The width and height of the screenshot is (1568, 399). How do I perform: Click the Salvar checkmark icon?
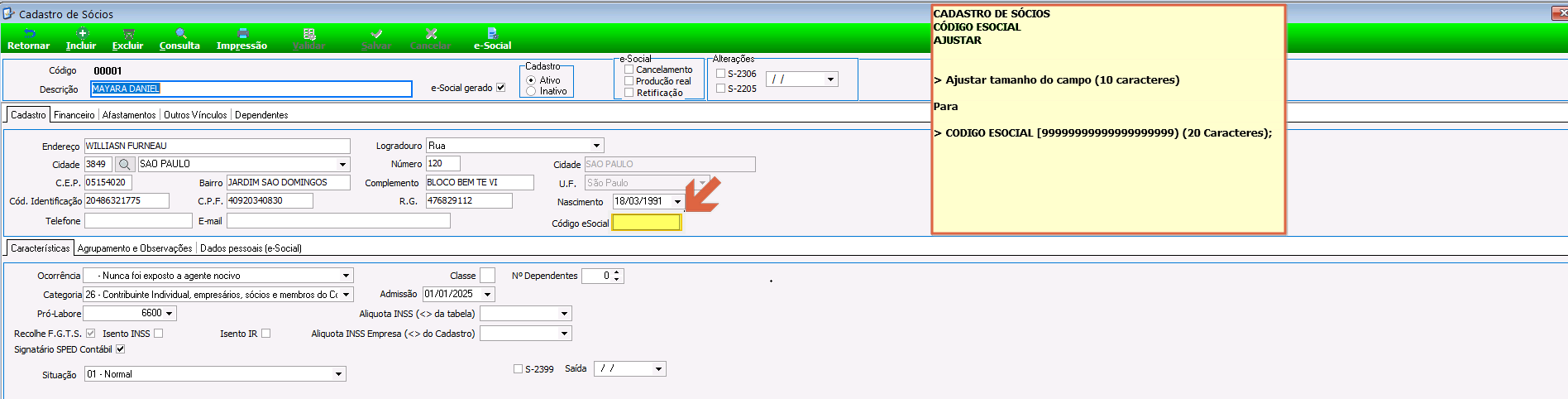(x=376, y=34)
